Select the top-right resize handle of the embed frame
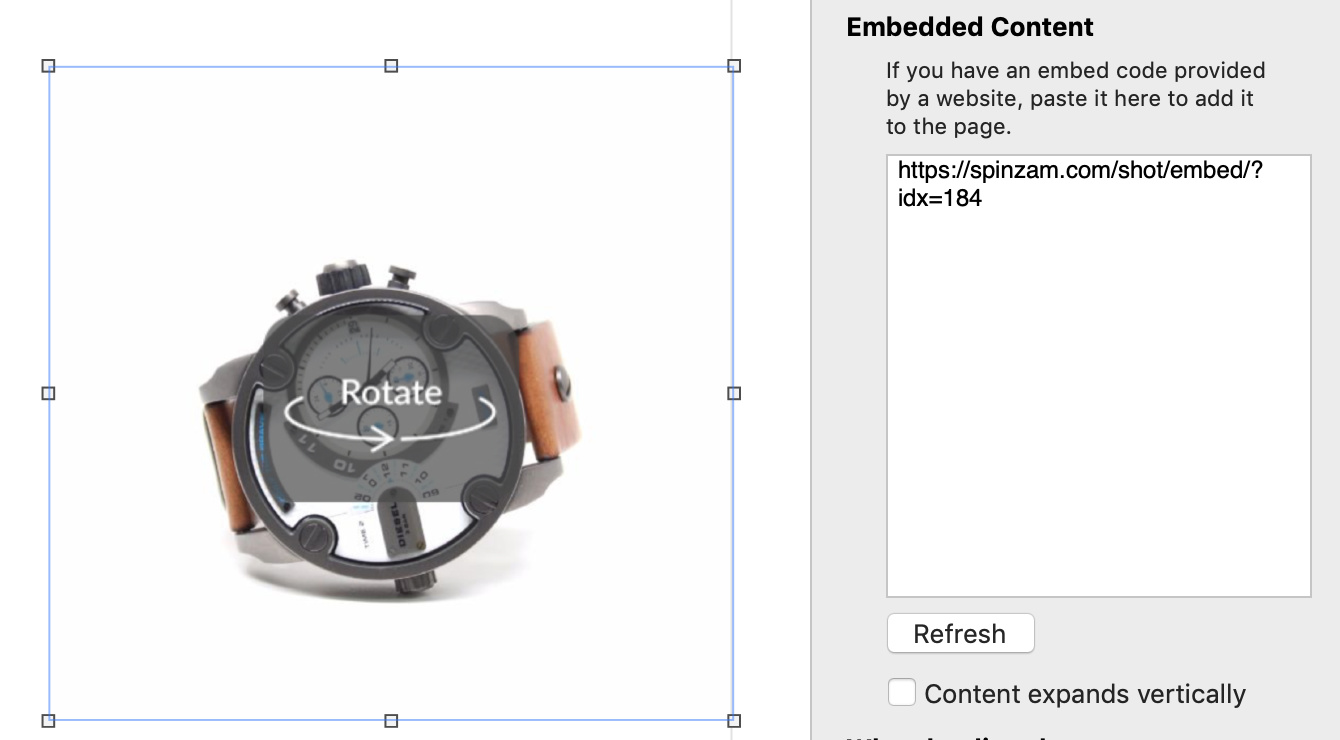This screenshot has height=740, width=1340. tap(734, 66)
